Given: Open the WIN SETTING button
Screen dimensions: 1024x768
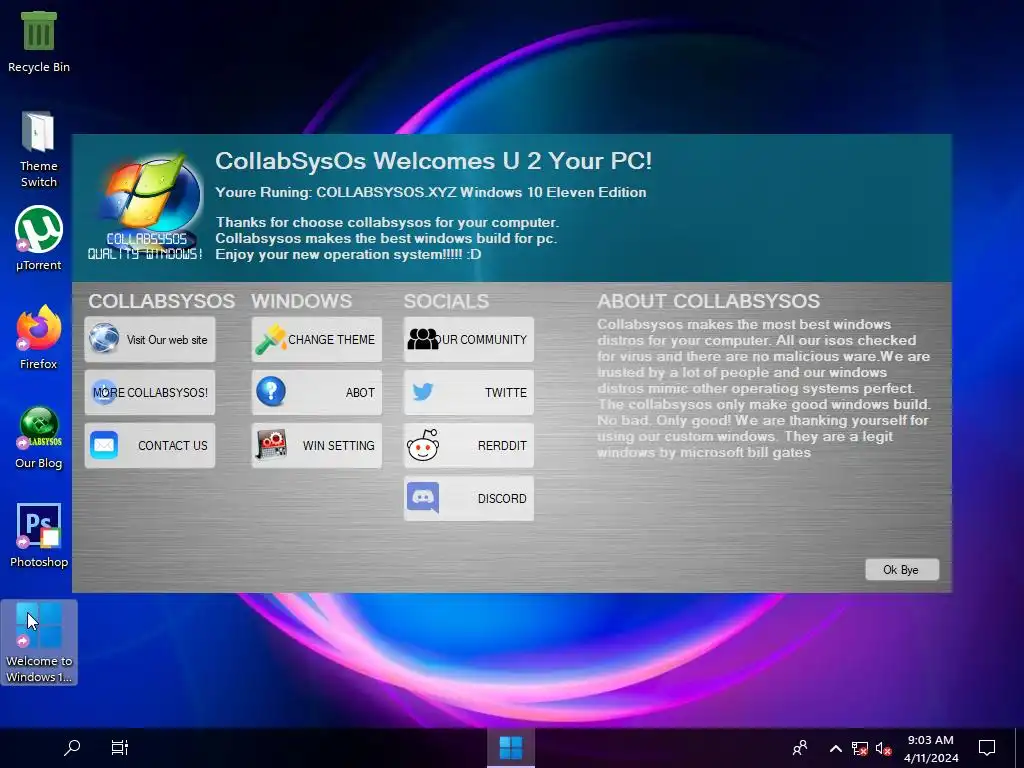Looking at the screenshot, I should tap(317, 445).
